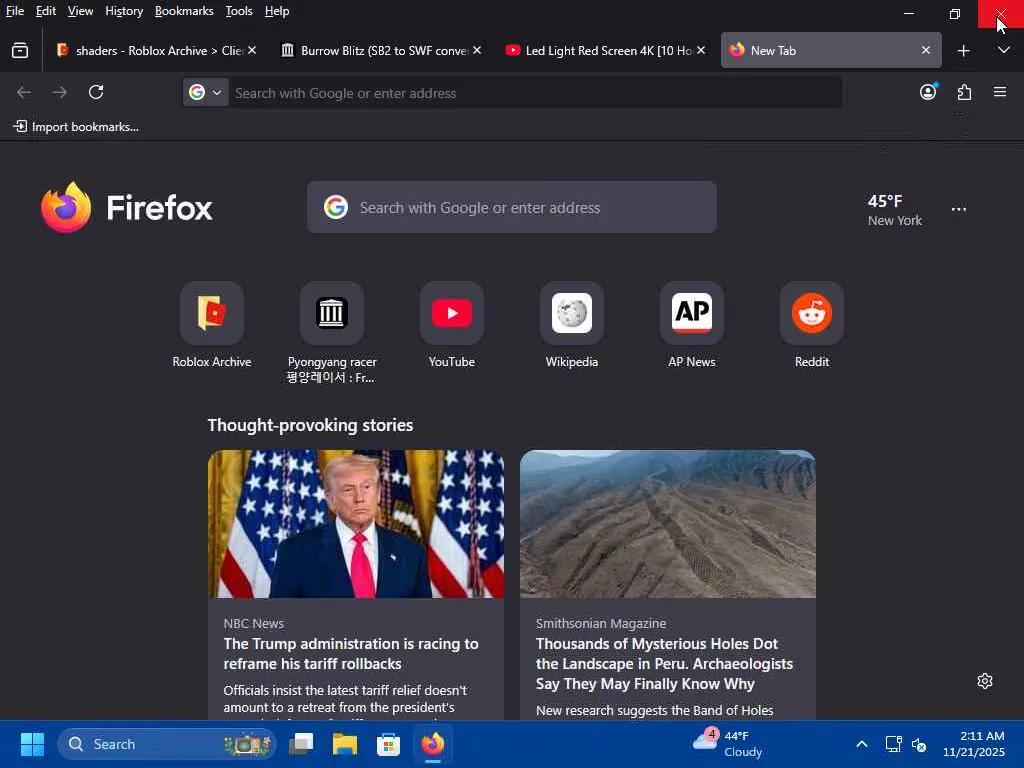
Task: Open the Trump story thumbnail image
Action: point(356,524)
